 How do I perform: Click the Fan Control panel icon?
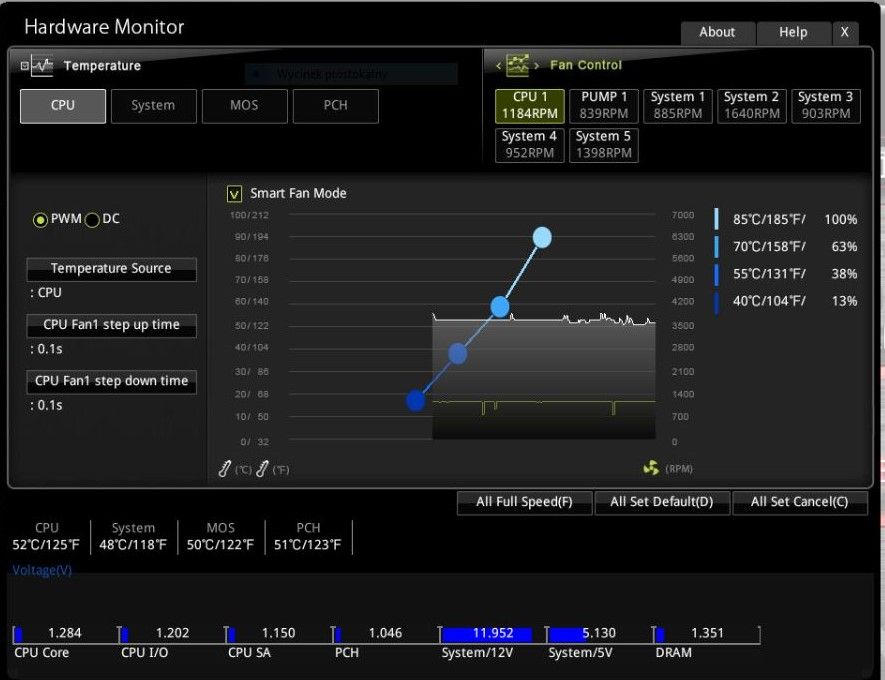click(x=518, y=65)
